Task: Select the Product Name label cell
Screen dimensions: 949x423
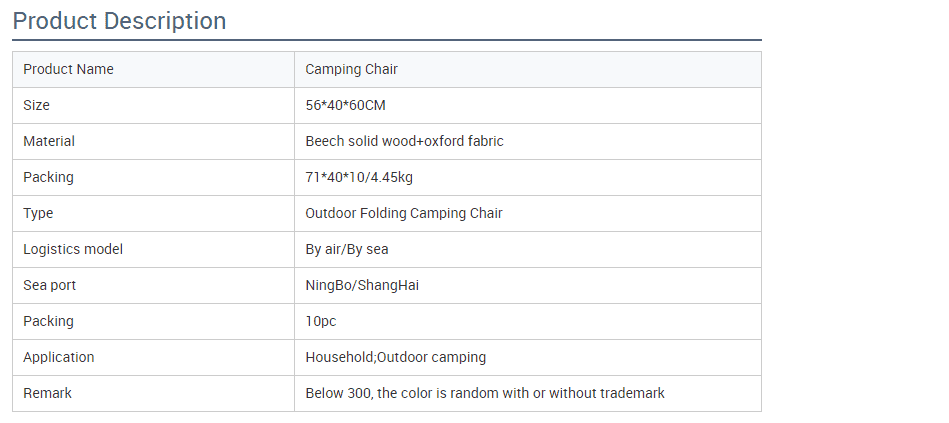Action: tap(154, 70)
